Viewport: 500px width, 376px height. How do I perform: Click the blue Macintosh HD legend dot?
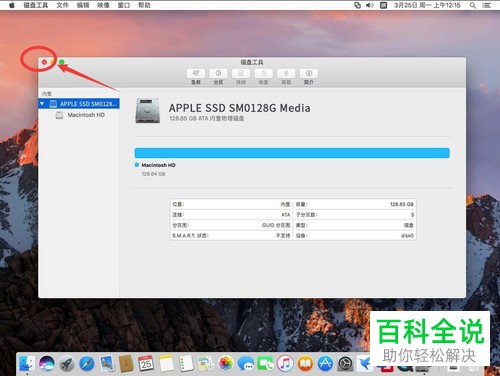coord(137,165)
